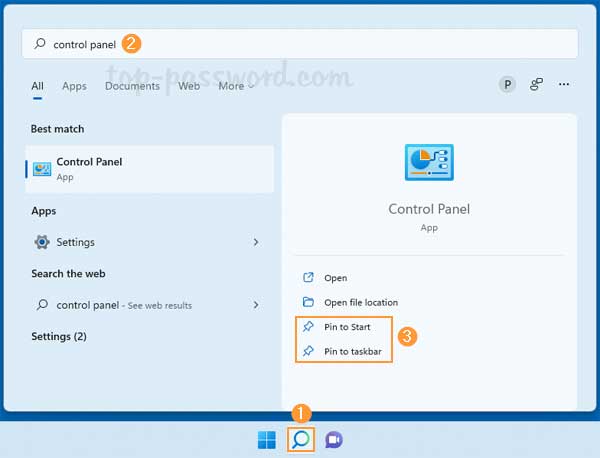Expand the More filter dropdown

point(236,86)
